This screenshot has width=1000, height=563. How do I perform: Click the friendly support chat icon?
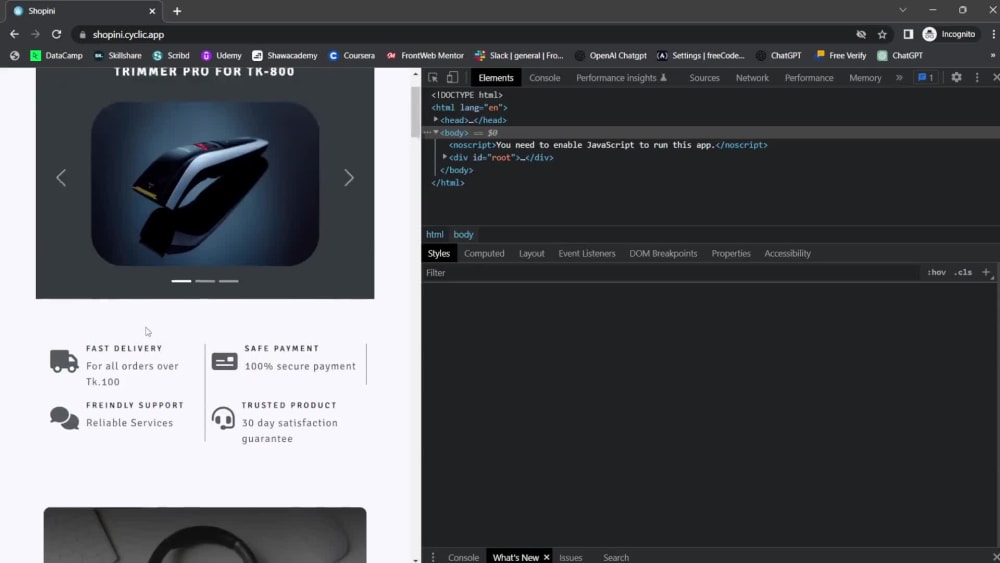coord(64,418)
